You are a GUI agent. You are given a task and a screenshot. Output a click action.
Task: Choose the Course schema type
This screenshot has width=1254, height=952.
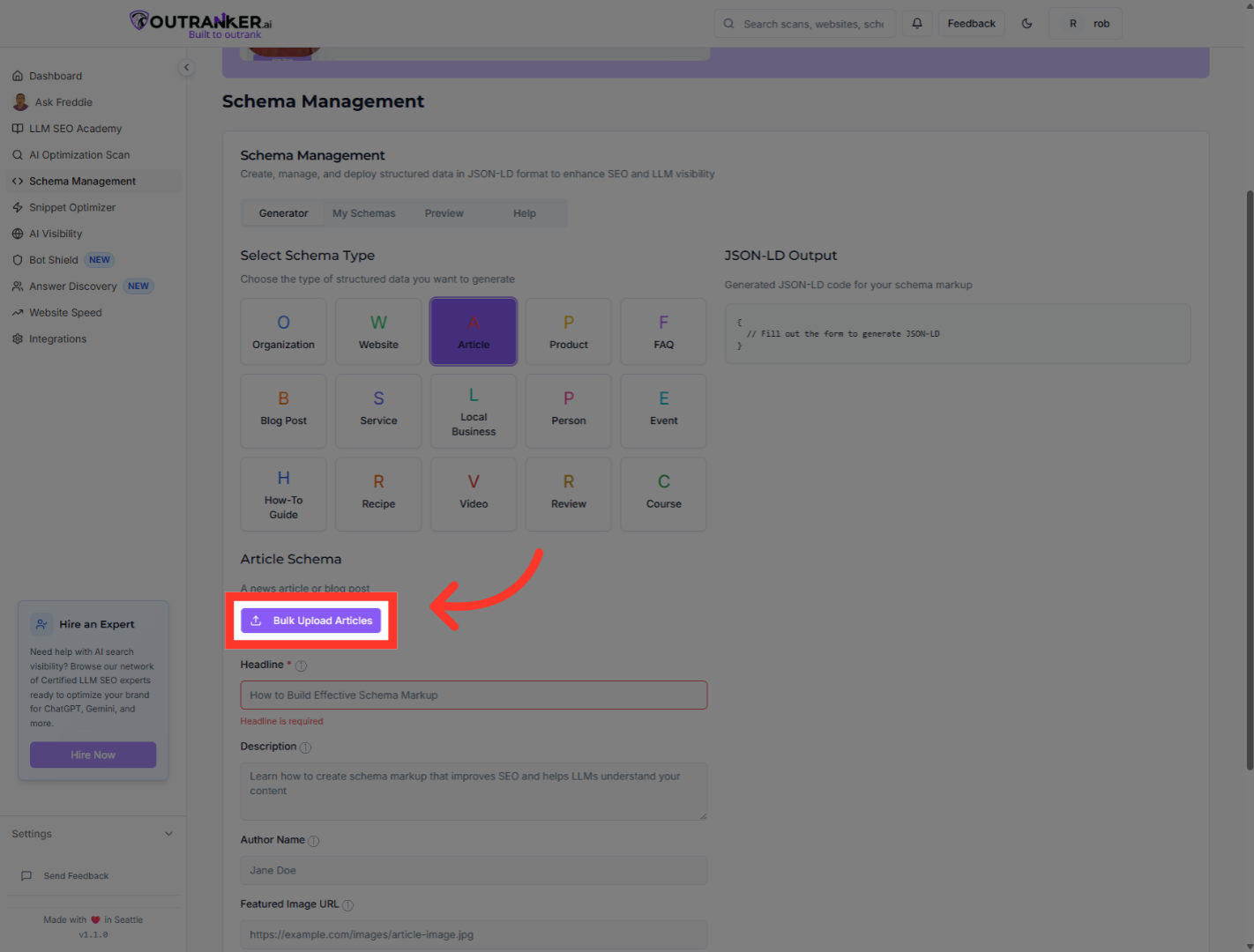pyautogui.click(x=664, y=494)
